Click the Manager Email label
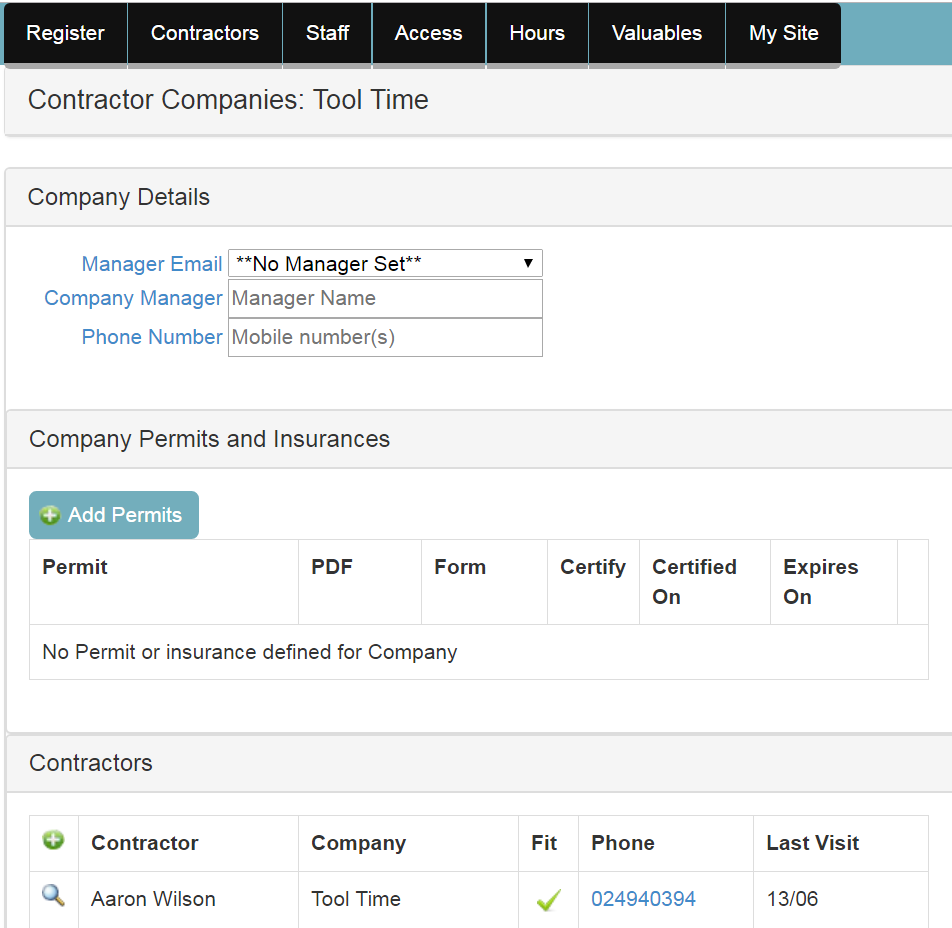Viewport: 952px width, 928px height. click(152, 264)
